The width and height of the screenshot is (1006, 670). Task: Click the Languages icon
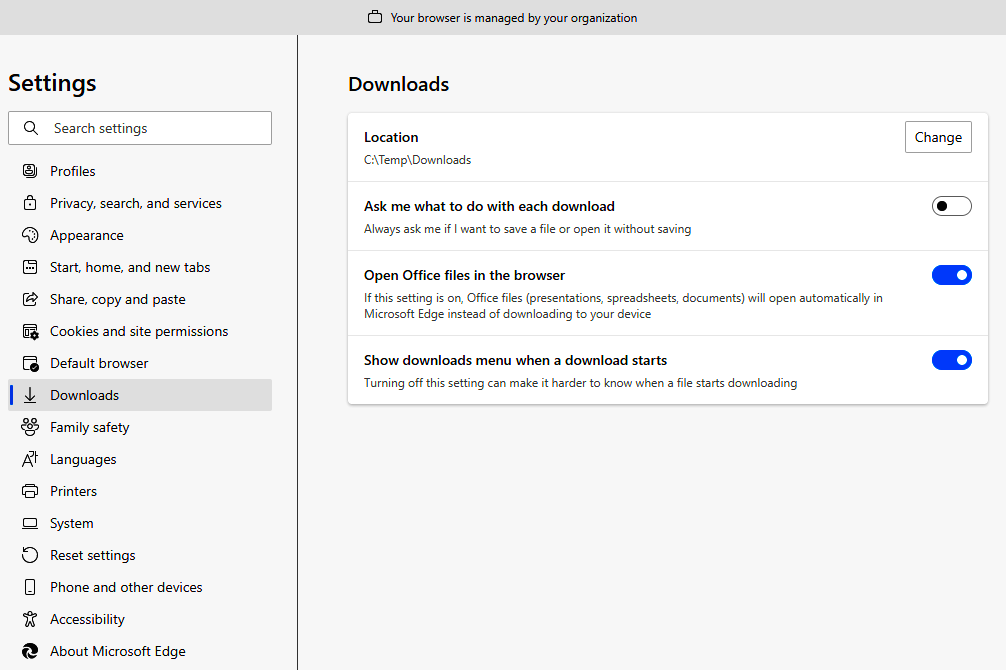[30, 459]
